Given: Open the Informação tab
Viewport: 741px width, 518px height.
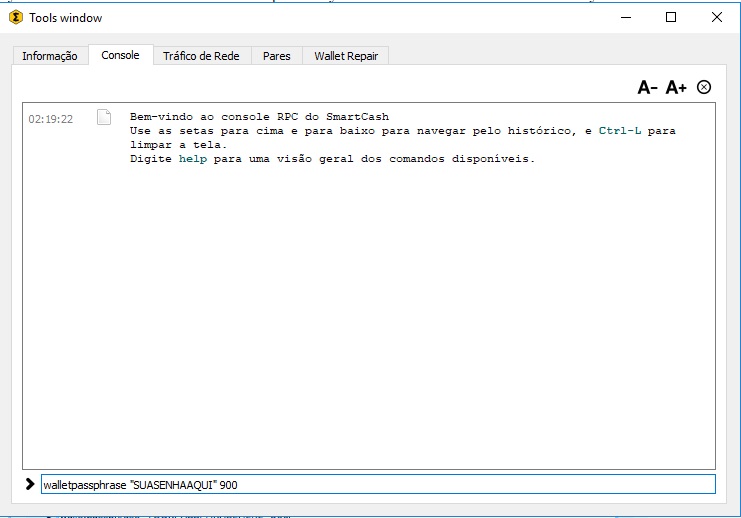Looking at the screenshot, I should coord(50,56).
